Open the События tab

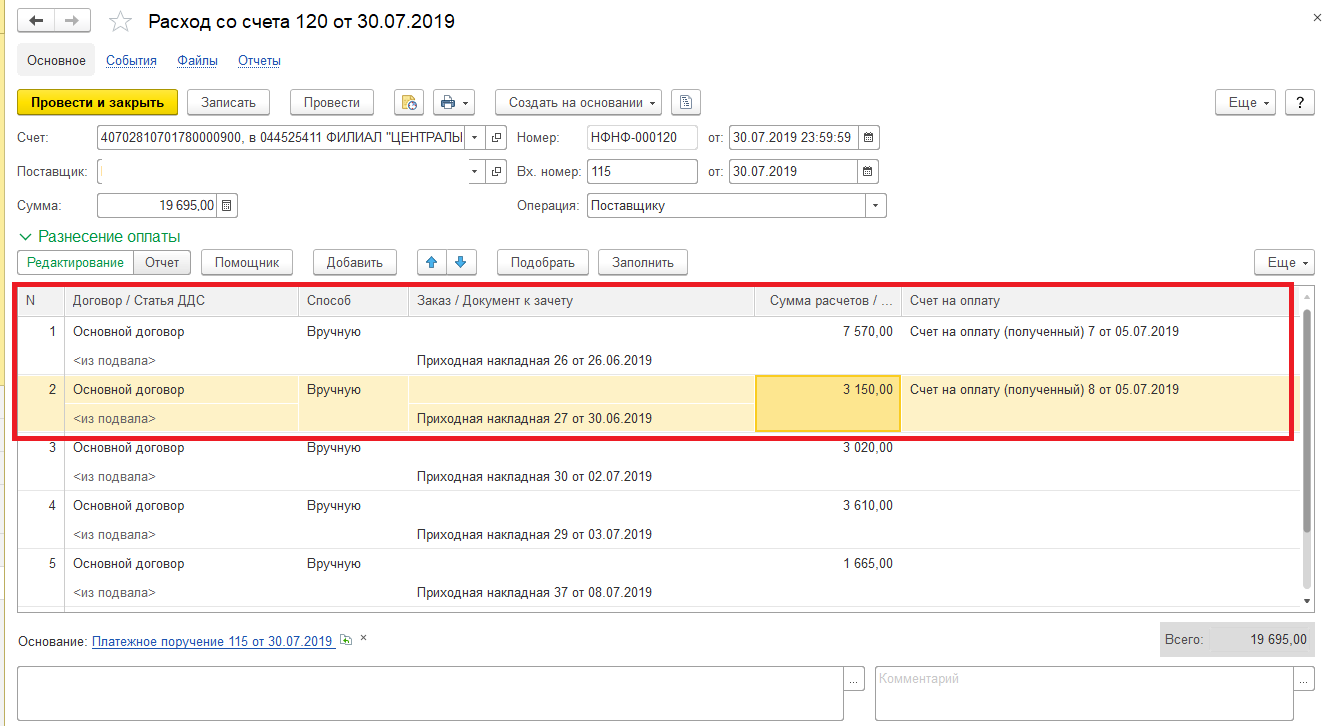(131, 61)
